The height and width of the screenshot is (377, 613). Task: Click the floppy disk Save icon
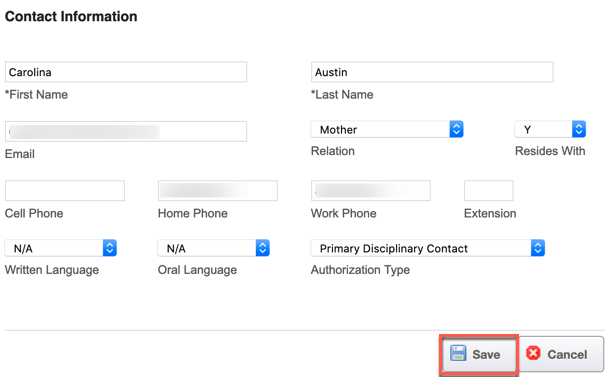coord(458,353)
